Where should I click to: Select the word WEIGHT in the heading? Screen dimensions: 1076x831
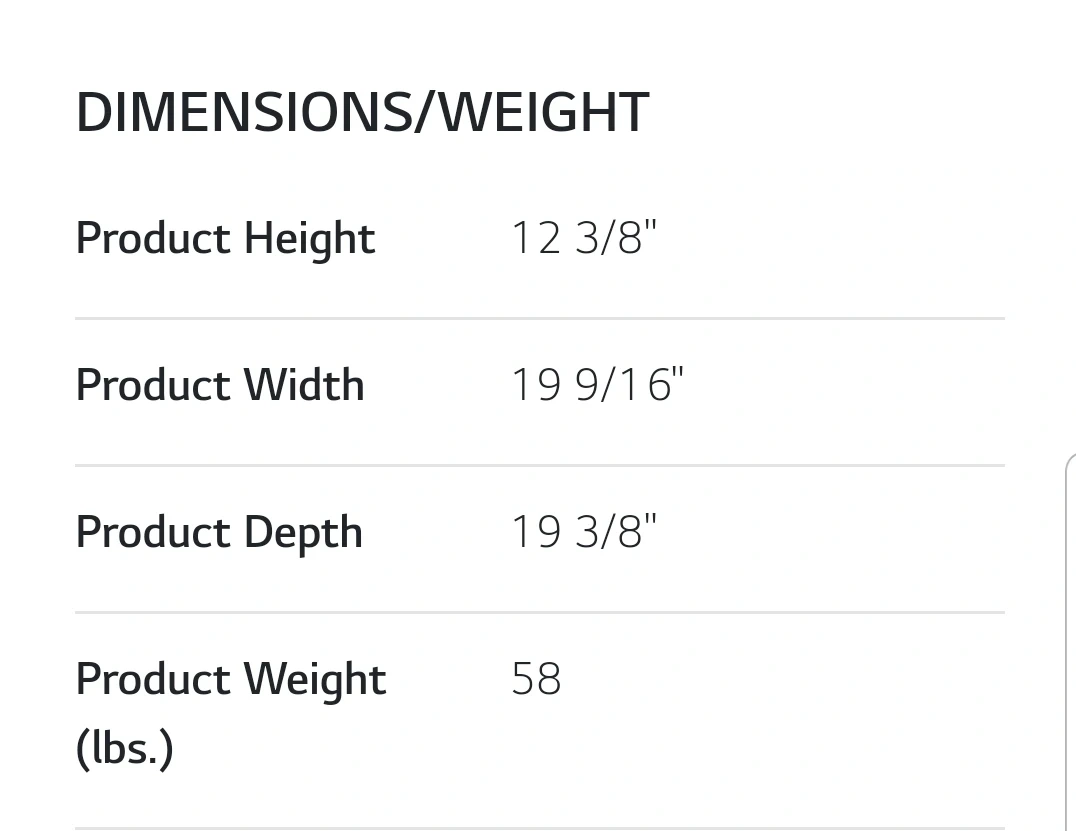tap(545, 112)
